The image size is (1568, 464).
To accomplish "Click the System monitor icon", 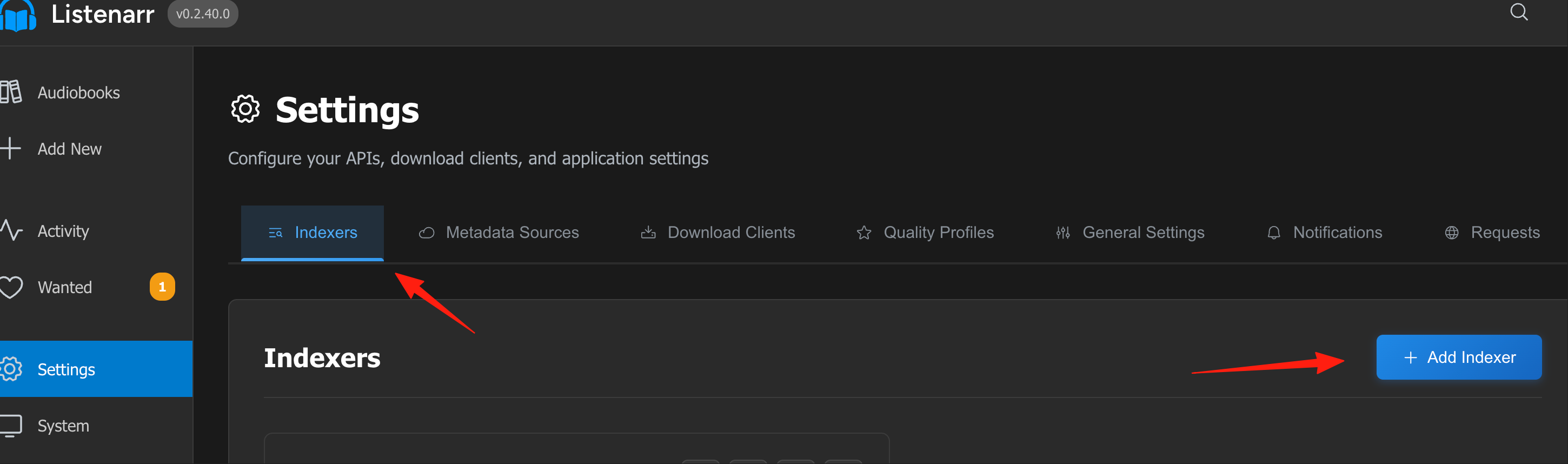I will [10, 426].
